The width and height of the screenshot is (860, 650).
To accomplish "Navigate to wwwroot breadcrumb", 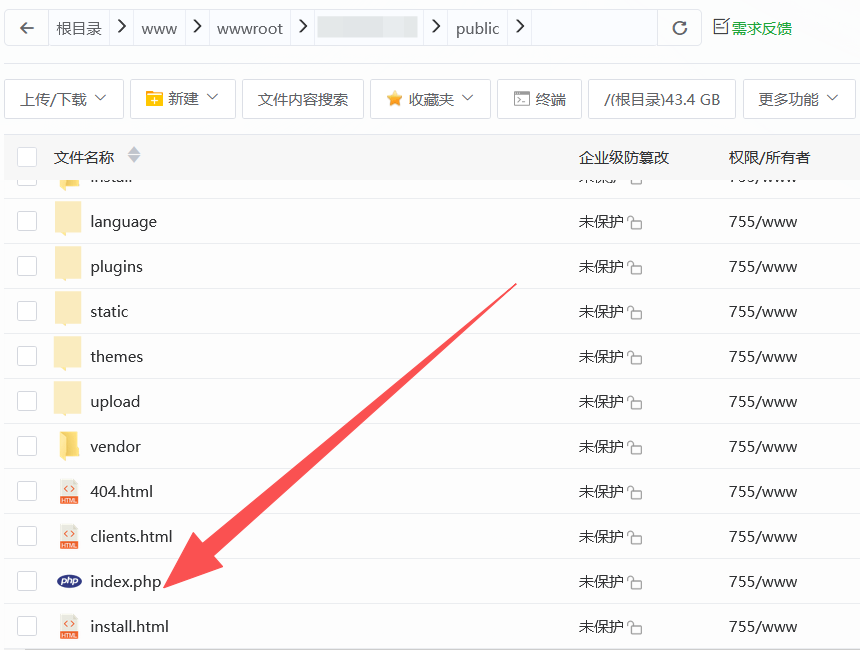I will click(x=250, y=29).
